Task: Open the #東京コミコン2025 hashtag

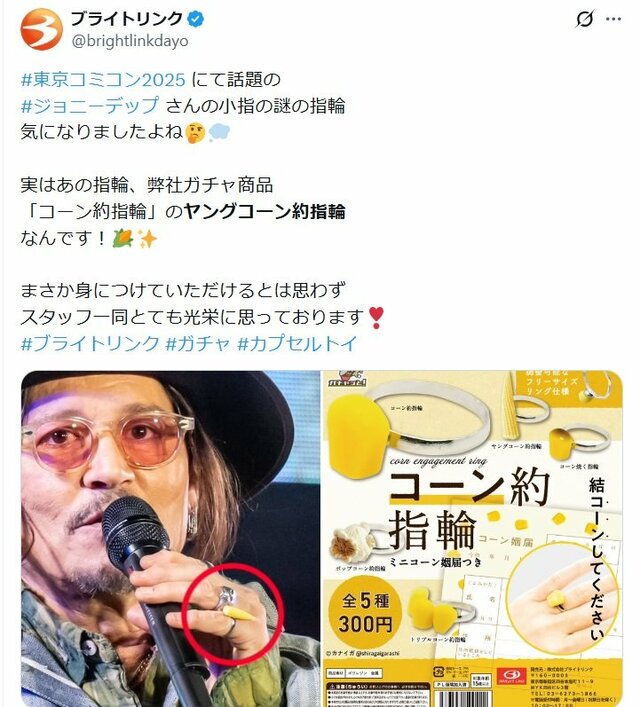Action: point(103,80)
